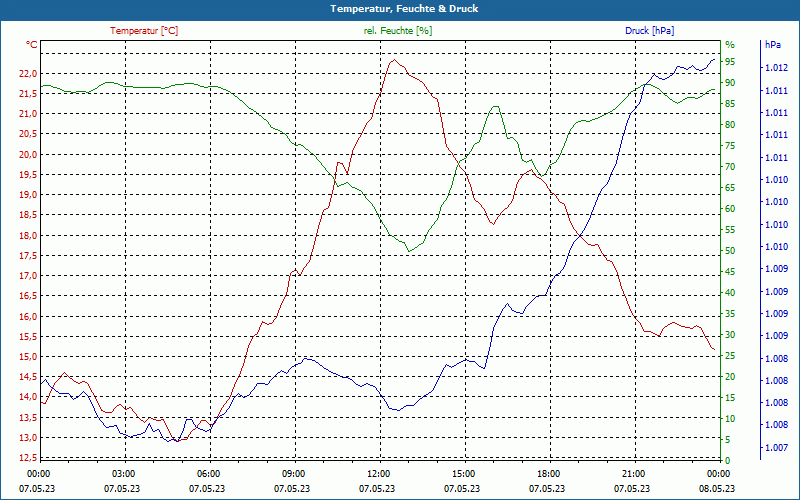Click the green "90" humidity axis tick
This screenshot has width=800, height=500.
point(730,83)
